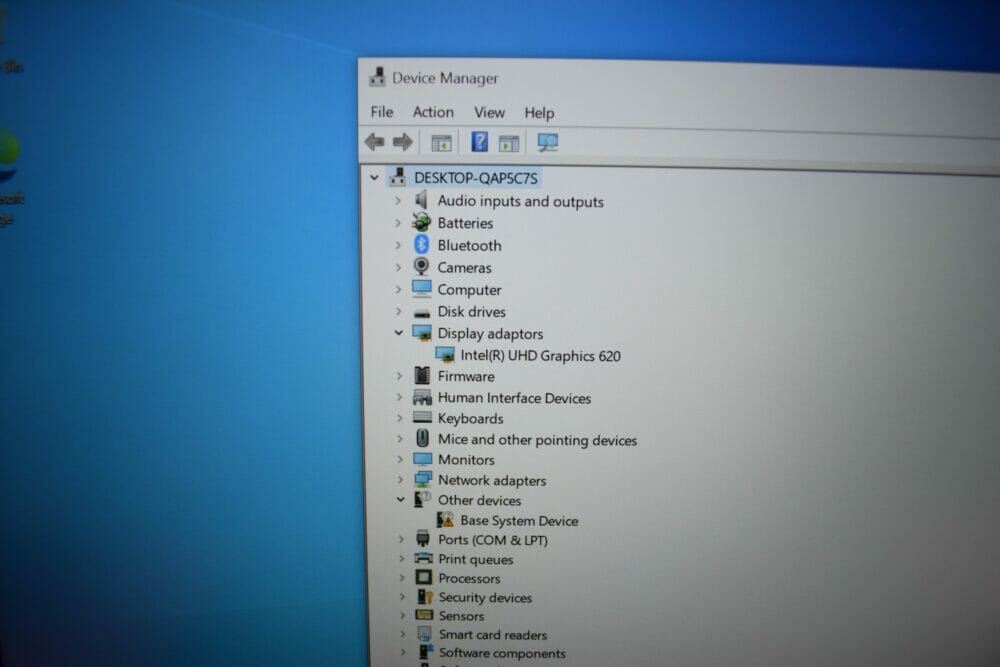
Task: Select the Keyboards label
Action: [470, 418]
